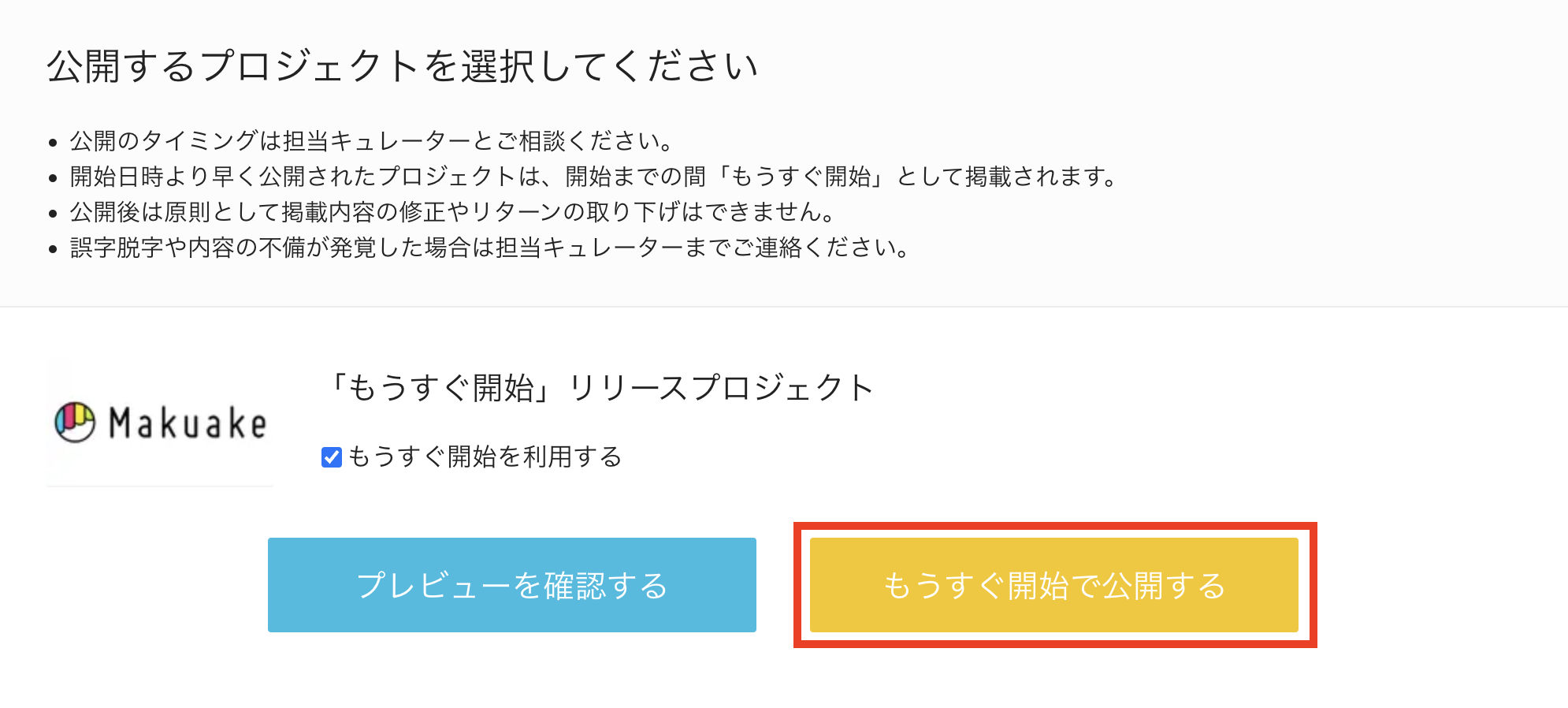Open preview with プレビューを確認する button
Screen dimensions: 1568x708
pos(512,585)
